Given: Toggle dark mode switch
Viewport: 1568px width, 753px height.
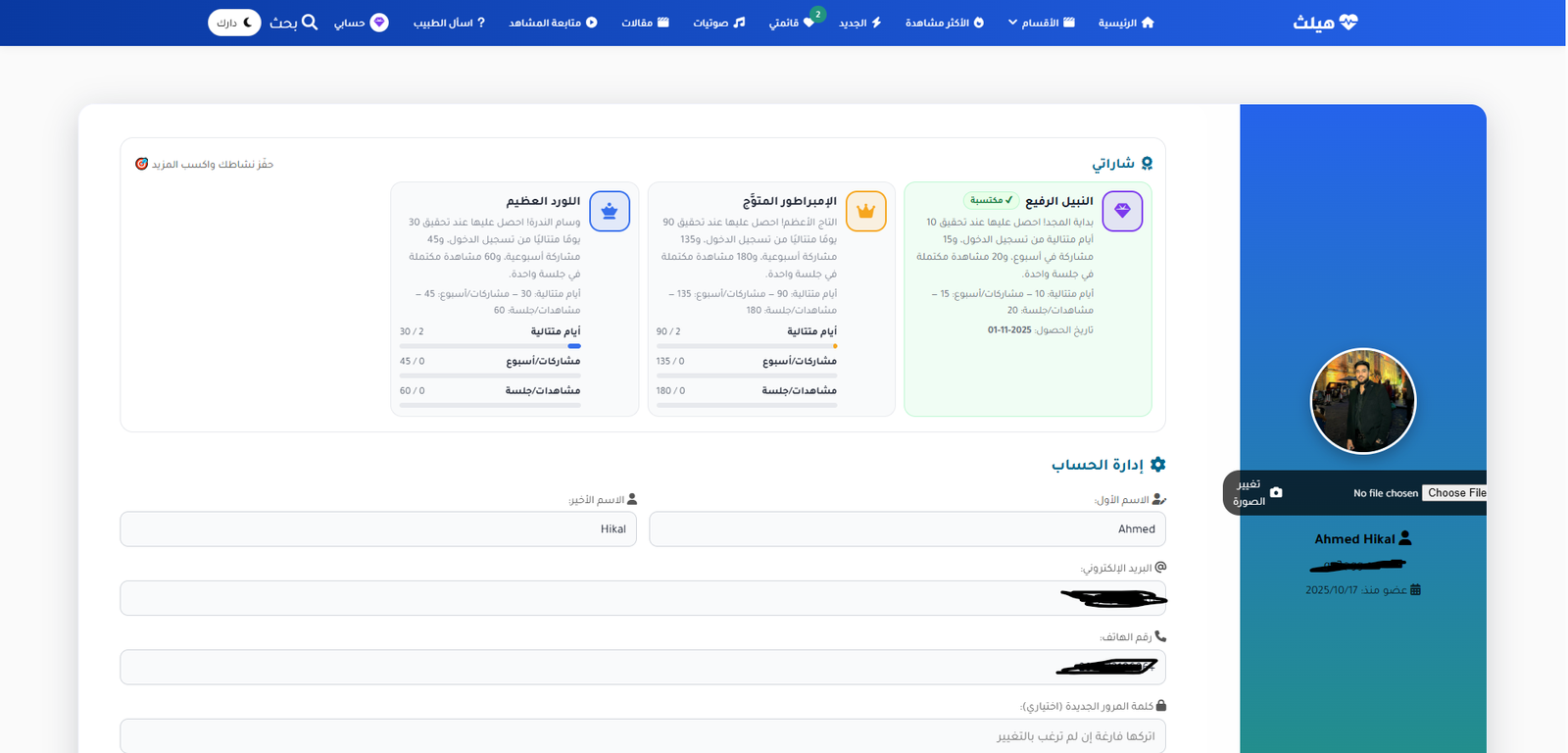Looking at the screenshot, I should [234, 23].
